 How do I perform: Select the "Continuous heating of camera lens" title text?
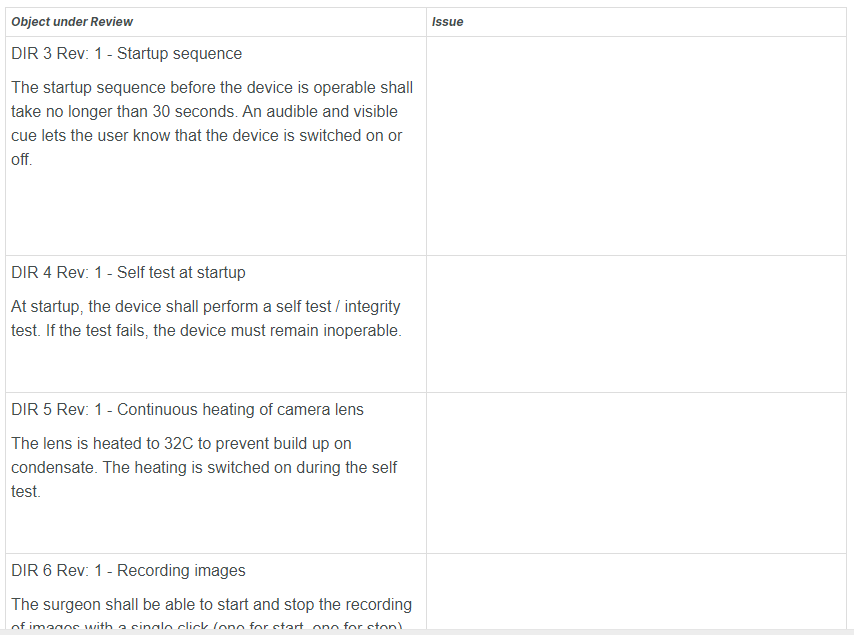(240, 410)
